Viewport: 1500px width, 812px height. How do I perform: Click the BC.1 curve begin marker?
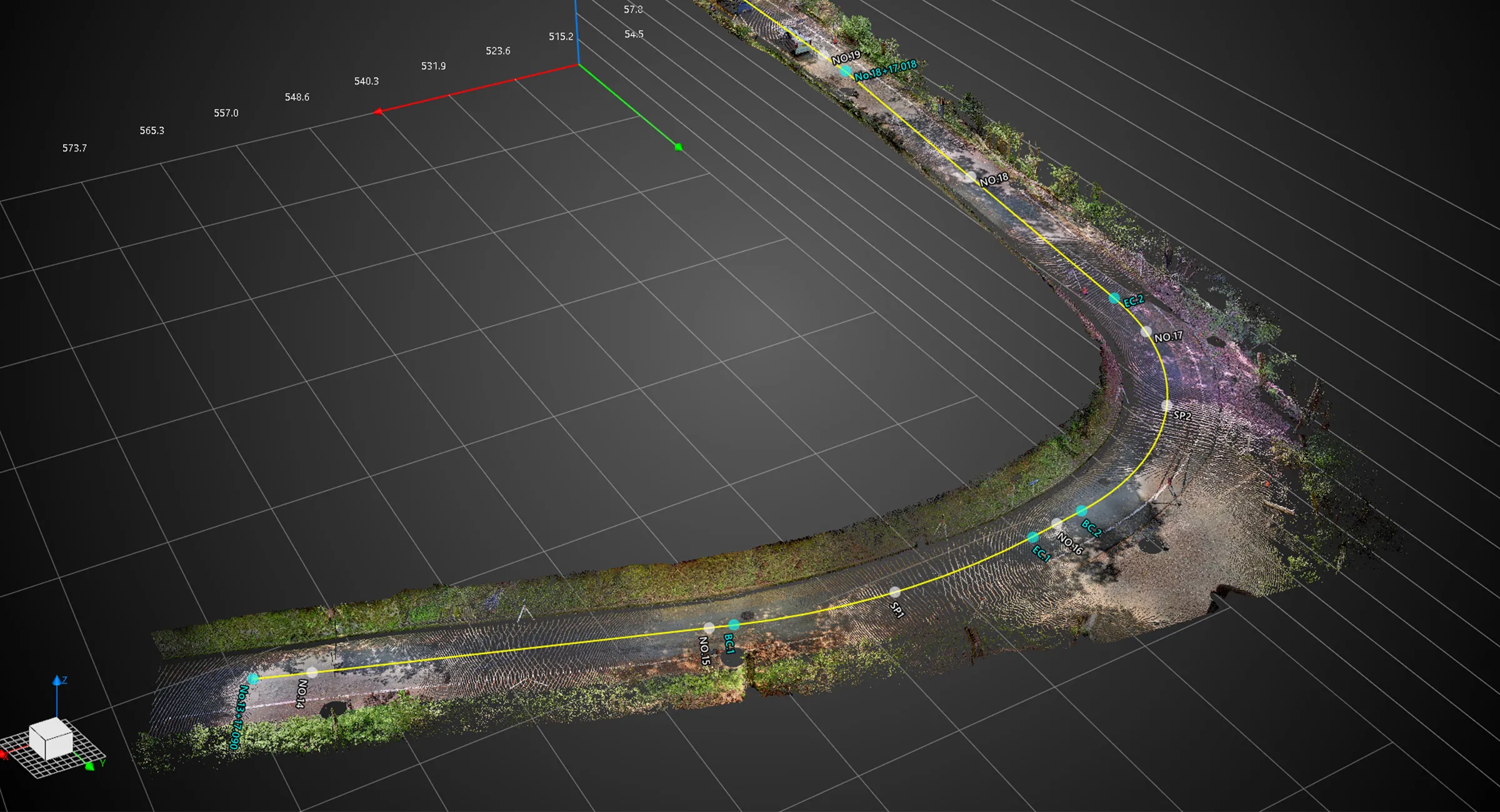point(734,625)
